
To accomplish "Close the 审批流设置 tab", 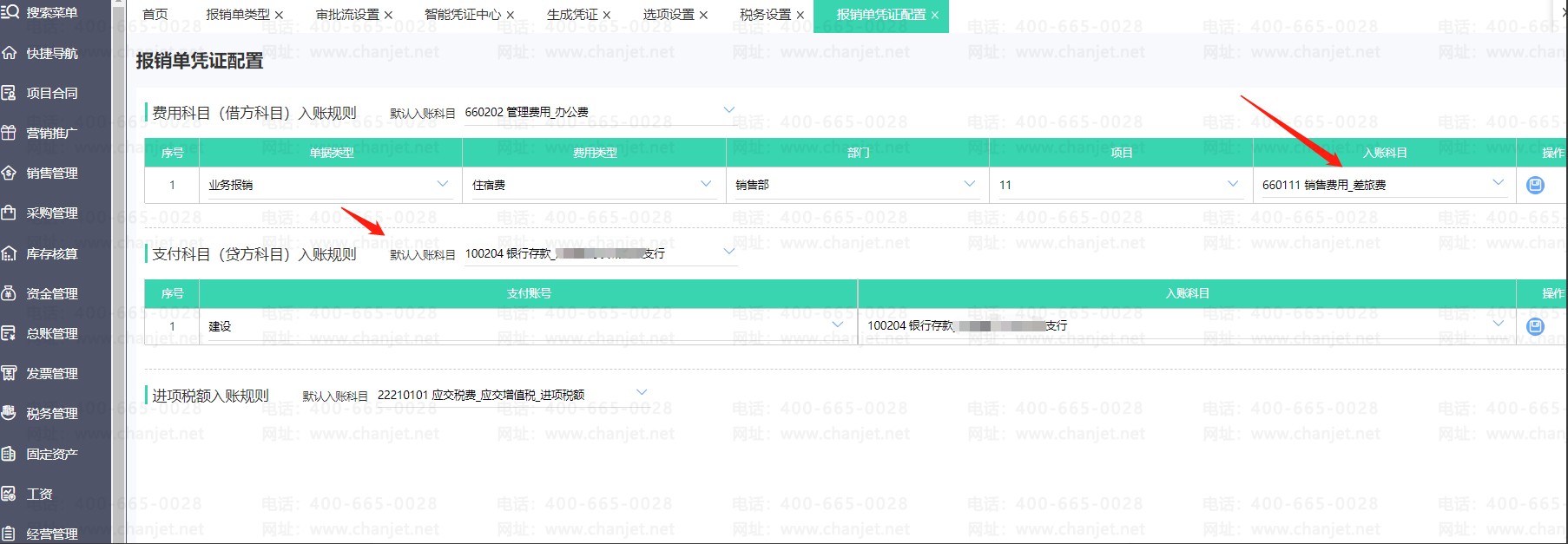I will point(388,15).
